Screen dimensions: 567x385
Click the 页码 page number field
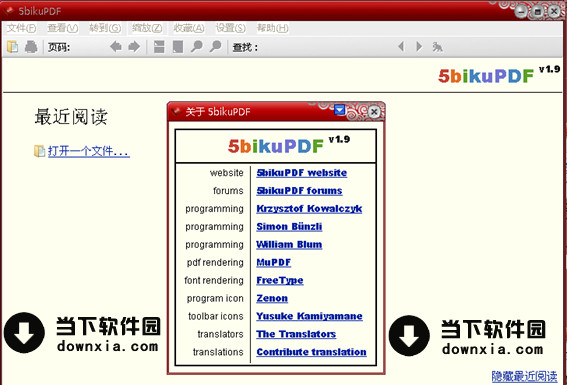coord(89,47)
